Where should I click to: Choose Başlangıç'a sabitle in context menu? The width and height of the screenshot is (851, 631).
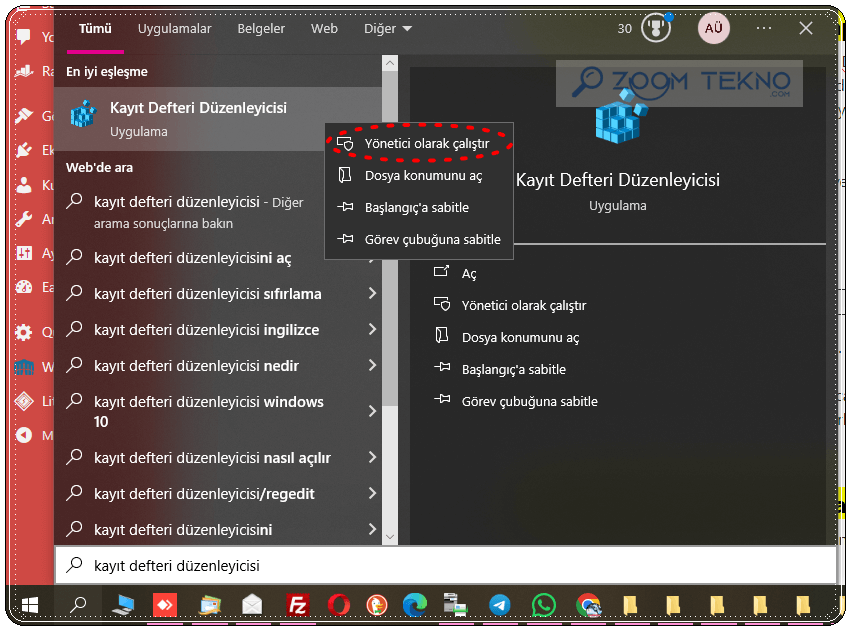(419, 207)
